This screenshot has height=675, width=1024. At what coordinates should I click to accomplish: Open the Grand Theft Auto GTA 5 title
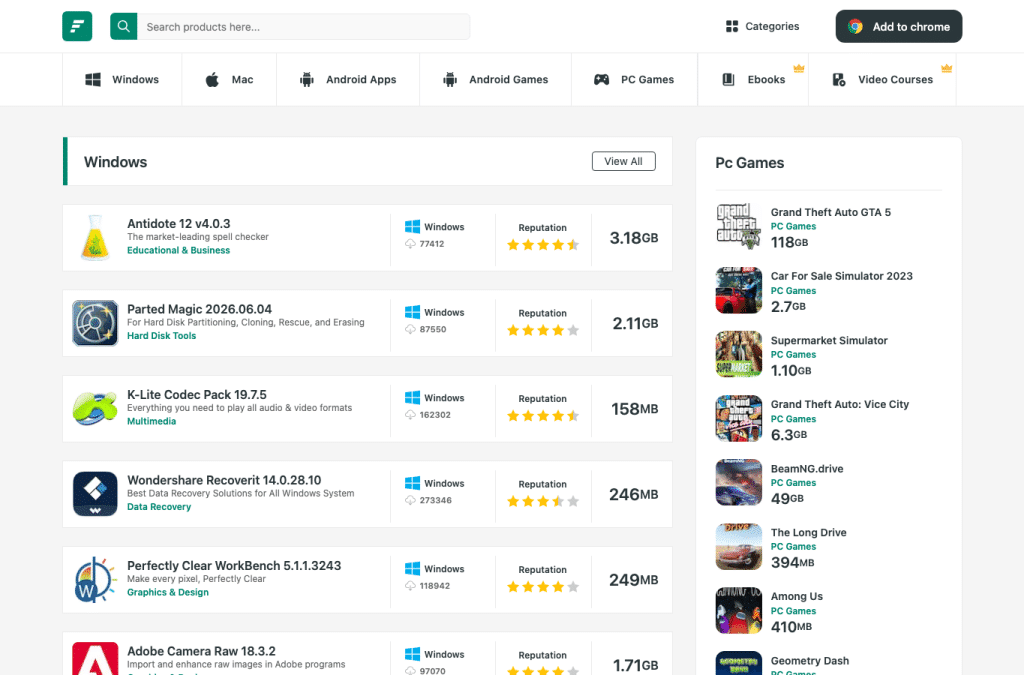(x=831, y=212)
